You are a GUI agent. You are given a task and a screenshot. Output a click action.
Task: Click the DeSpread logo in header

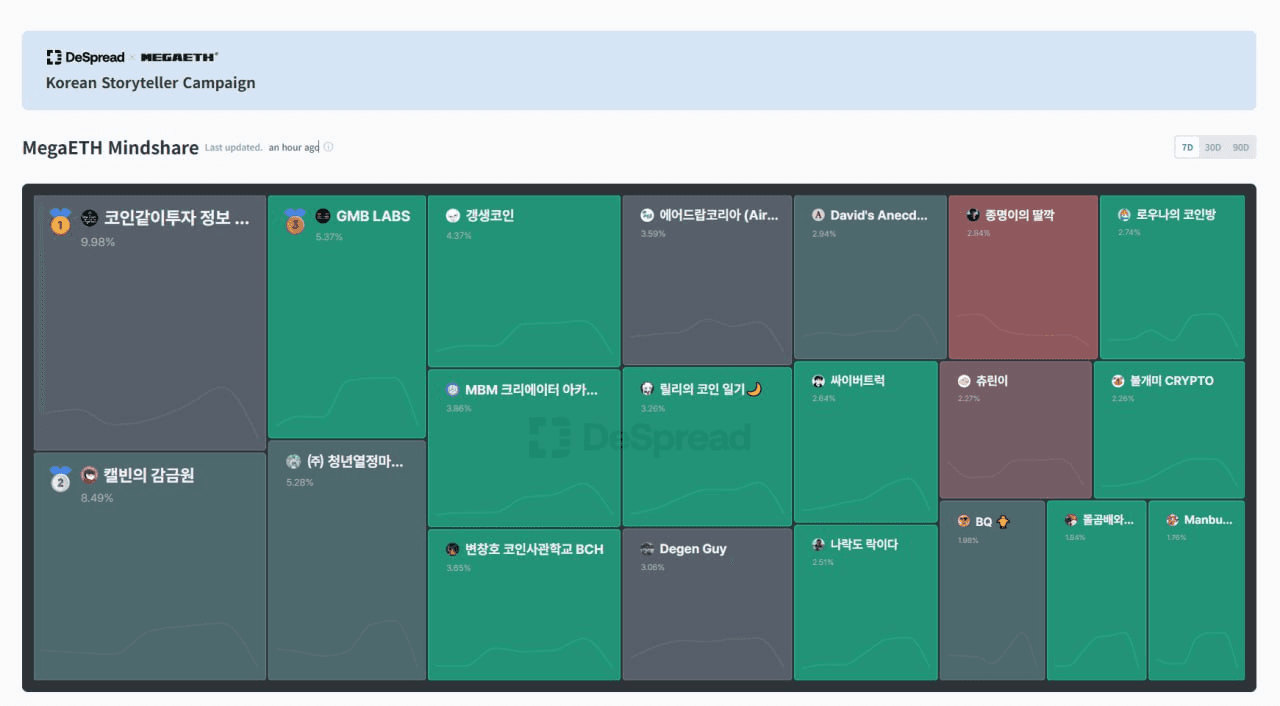(x=85, y=57)
